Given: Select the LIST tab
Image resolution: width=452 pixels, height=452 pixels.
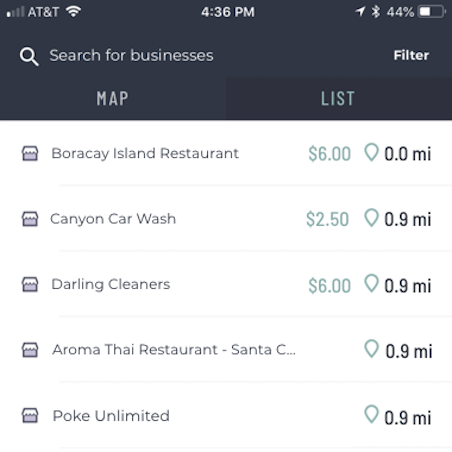Looking at the screenshot, I should click(x=339, y=99).
